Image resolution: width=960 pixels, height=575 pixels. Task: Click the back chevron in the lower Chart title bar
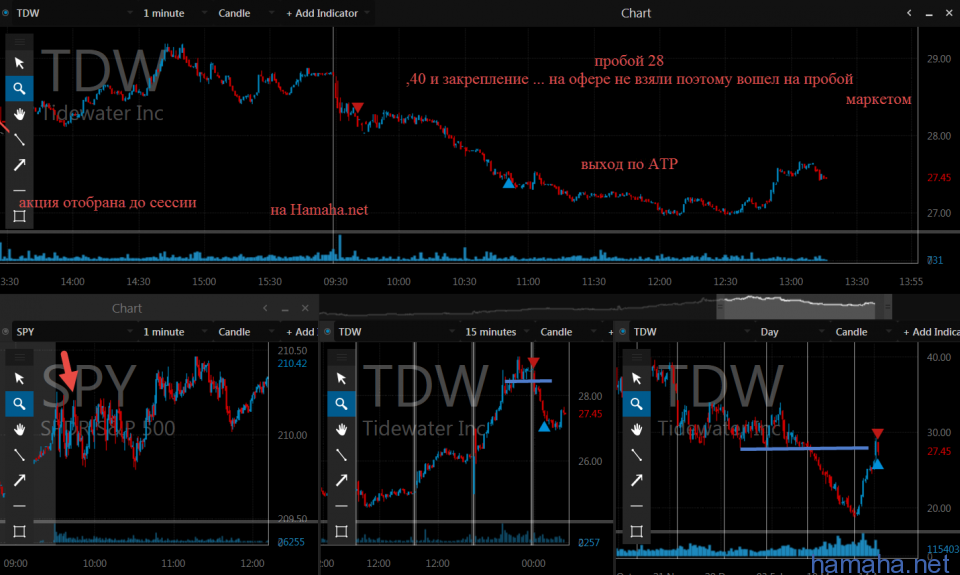tap(265, 308)
